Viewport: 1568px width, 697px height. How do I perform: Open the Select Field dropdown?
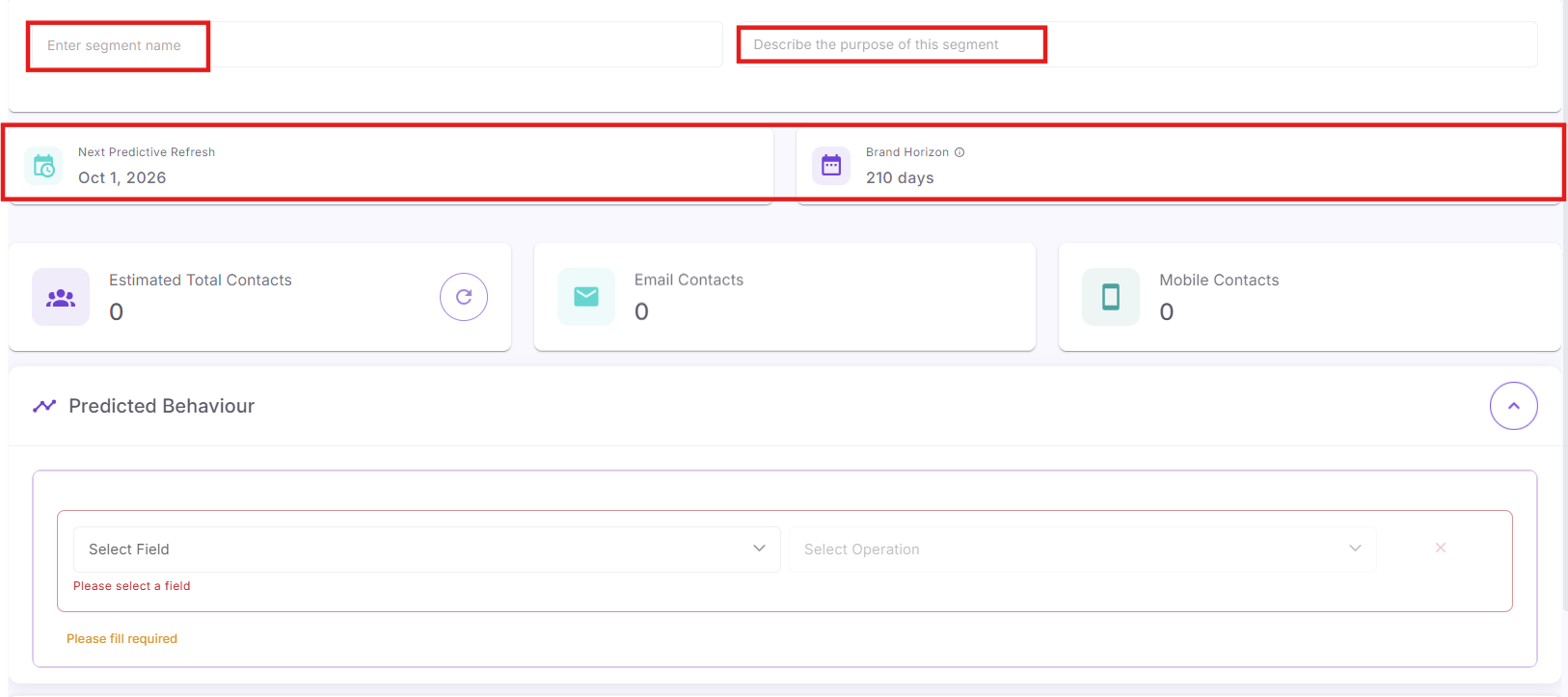427,550
